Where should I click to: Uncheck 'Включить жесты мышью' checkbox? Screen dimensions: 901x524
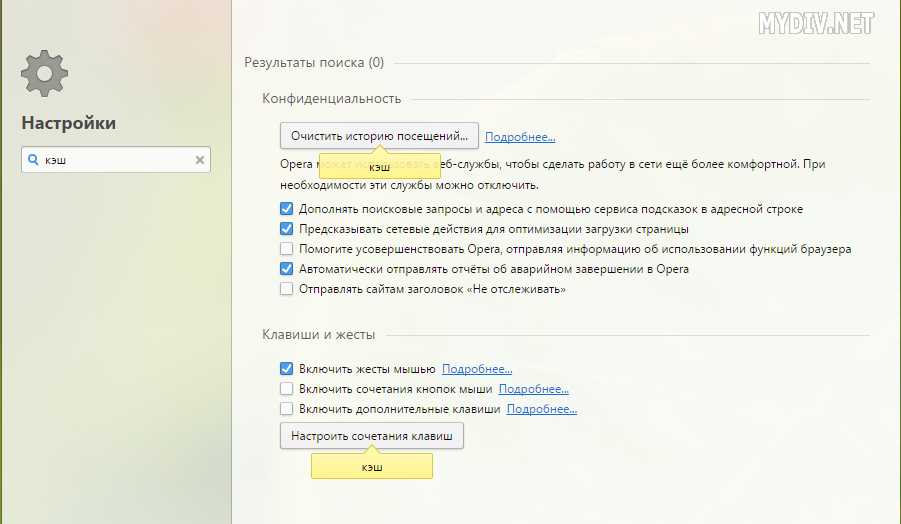coord(287,369)
